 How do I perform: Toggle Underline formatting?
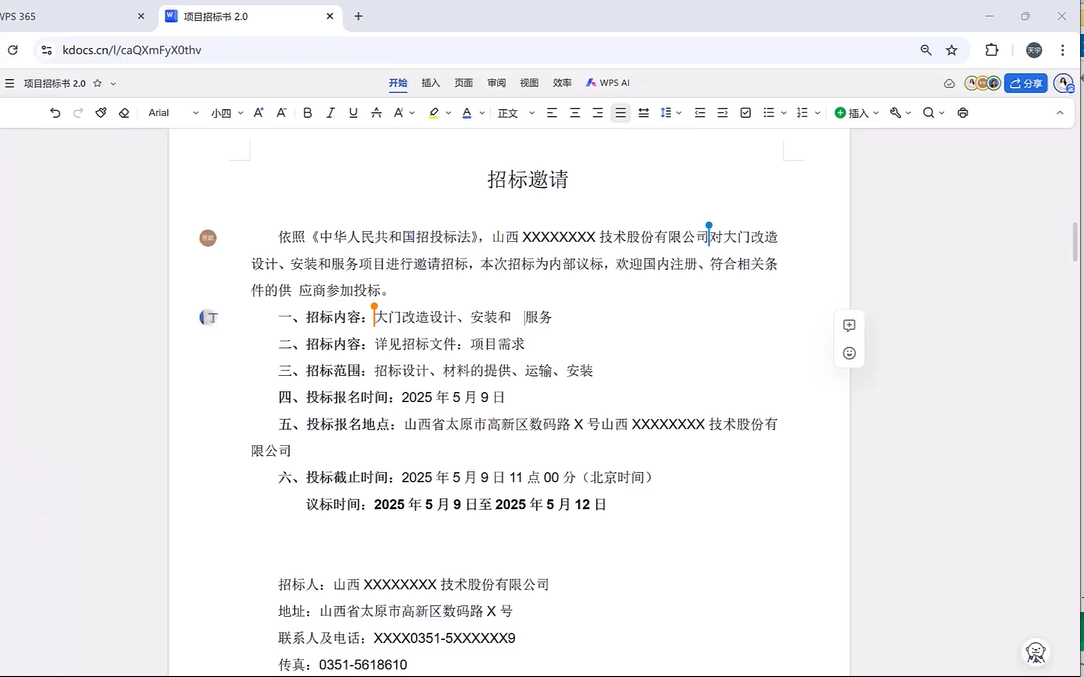pos(353,113)
